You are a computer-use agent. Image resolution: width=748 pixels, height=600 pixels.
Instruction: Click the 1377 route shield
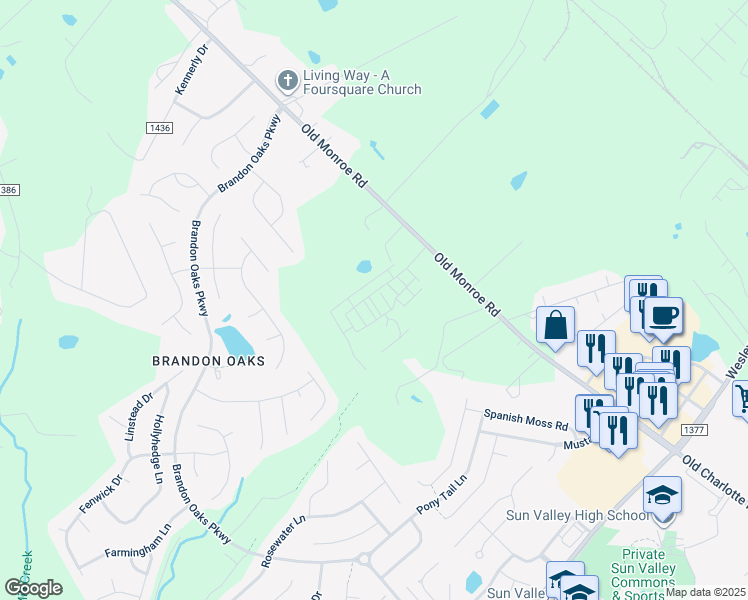pyautogui.click(x=694, y=430)
